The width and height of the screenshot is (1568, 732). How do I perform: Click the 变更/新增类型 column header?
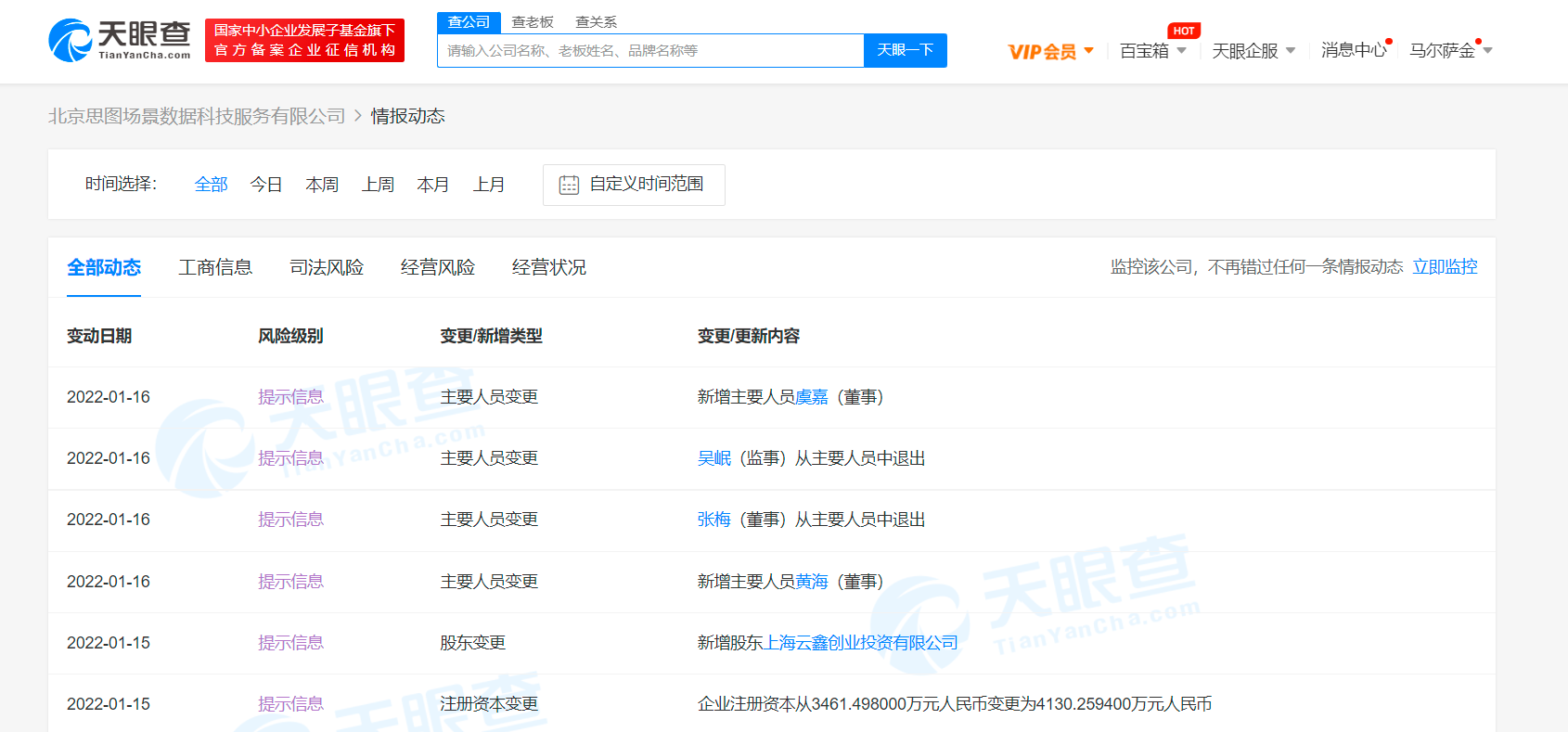(491, 336)
